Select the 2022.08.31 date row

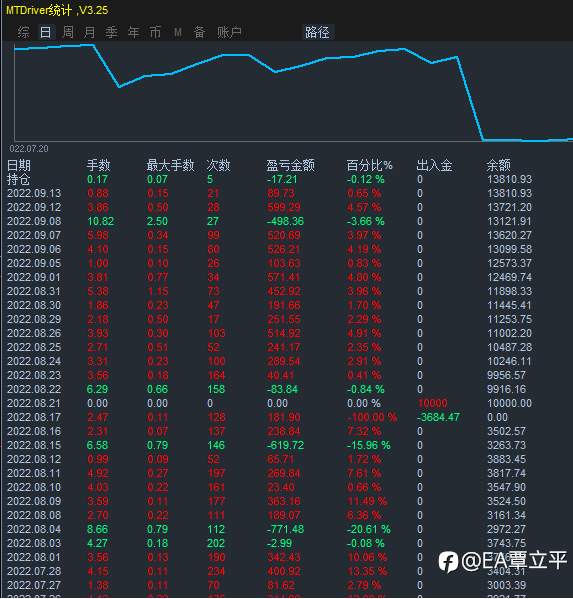tap(34, 291)
